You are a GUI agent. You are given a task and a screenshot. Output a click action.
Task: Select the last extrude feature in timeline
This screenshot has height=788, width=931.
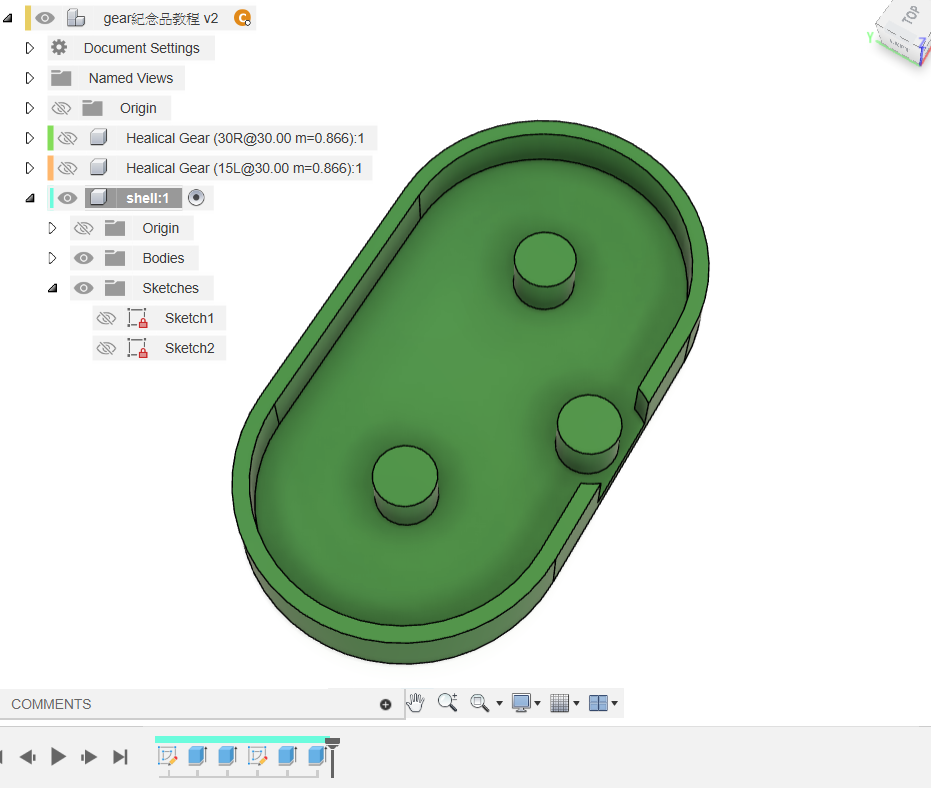tap(317, 756)
